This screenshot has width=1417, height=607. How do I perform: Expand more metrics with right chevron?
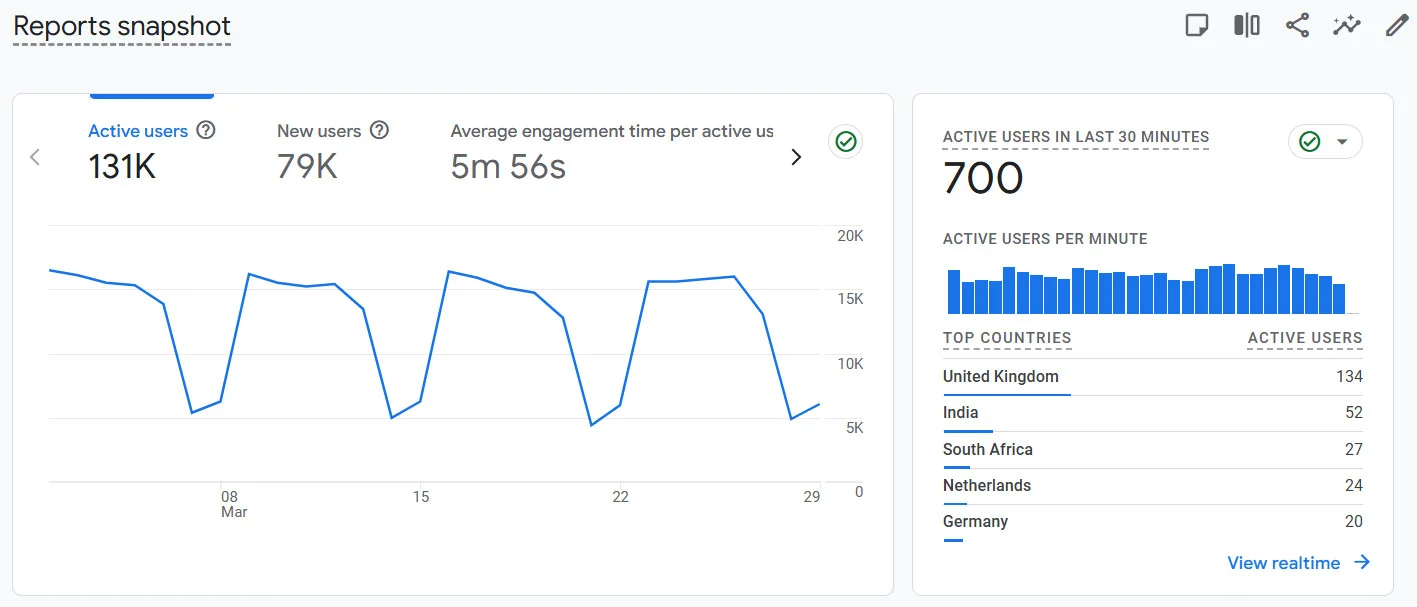796,157
